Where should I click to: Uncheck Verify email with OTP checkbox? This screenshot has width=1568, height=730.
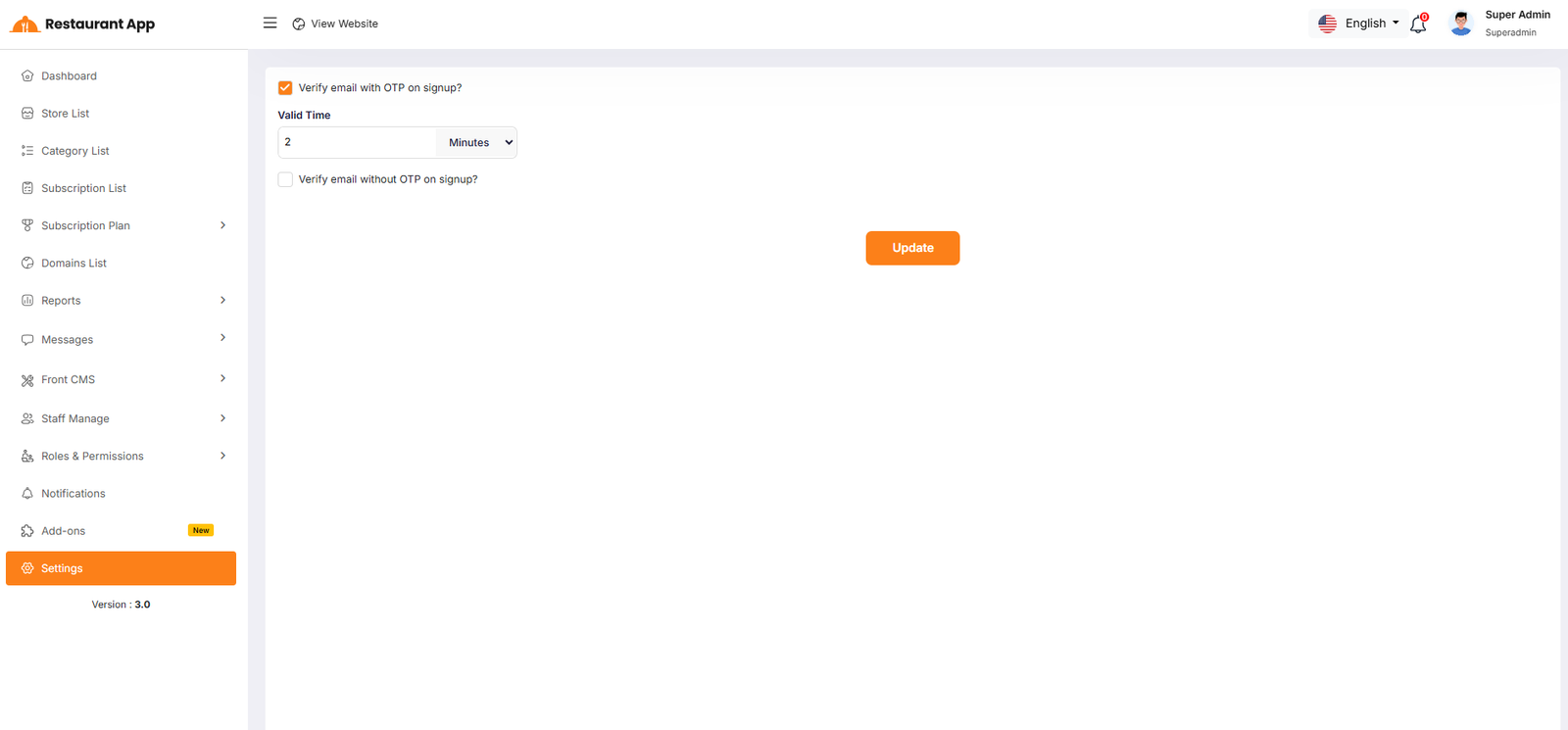[x=285, y=88]
